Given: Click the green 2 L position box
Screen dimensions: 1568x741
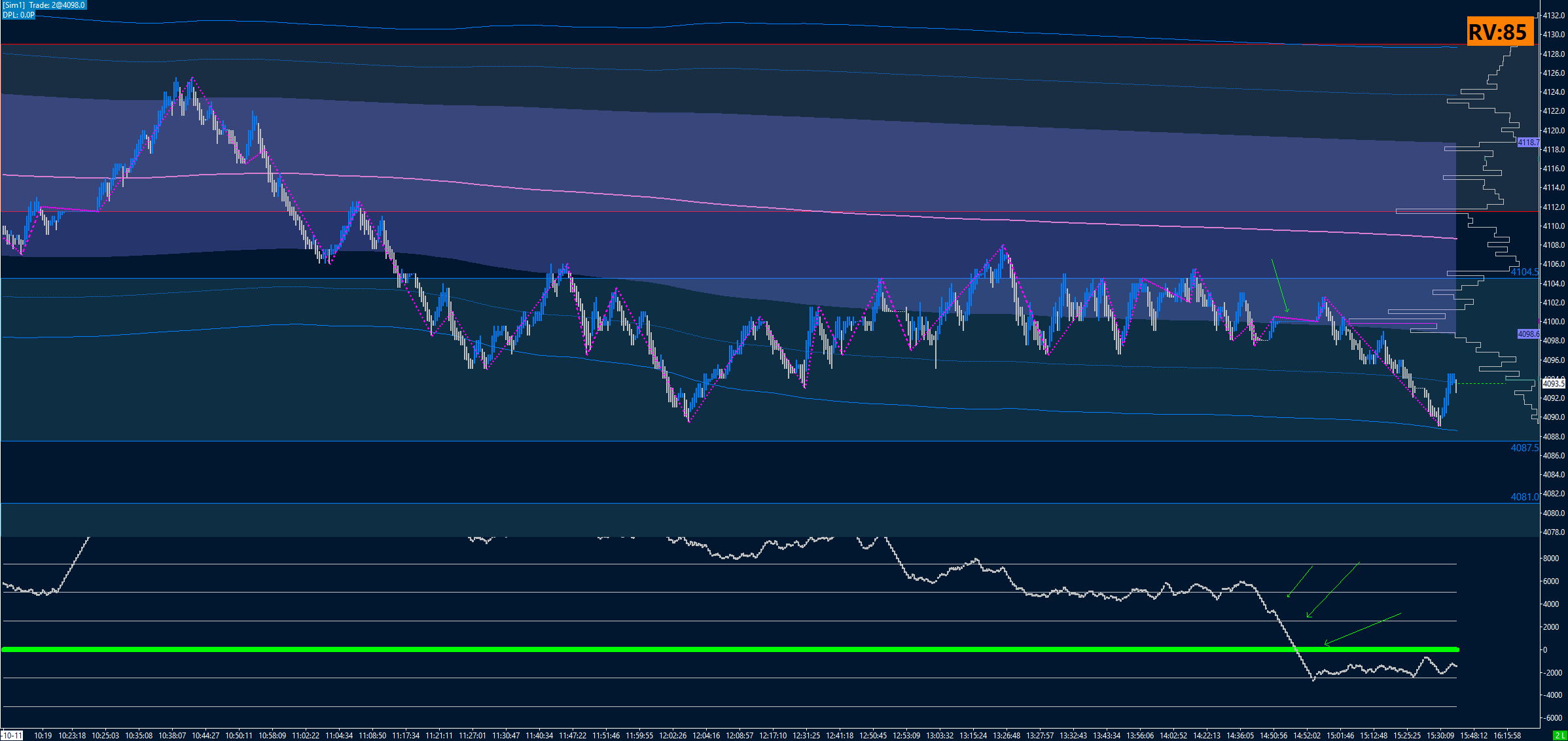Looking at the screenshot, I should click(1559, 736).
